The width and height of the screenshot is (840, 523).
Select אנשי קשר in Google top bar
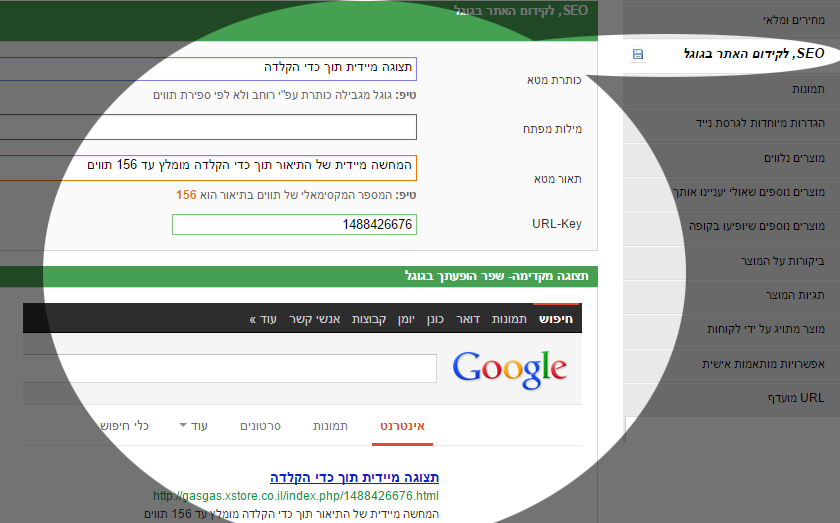314,319
